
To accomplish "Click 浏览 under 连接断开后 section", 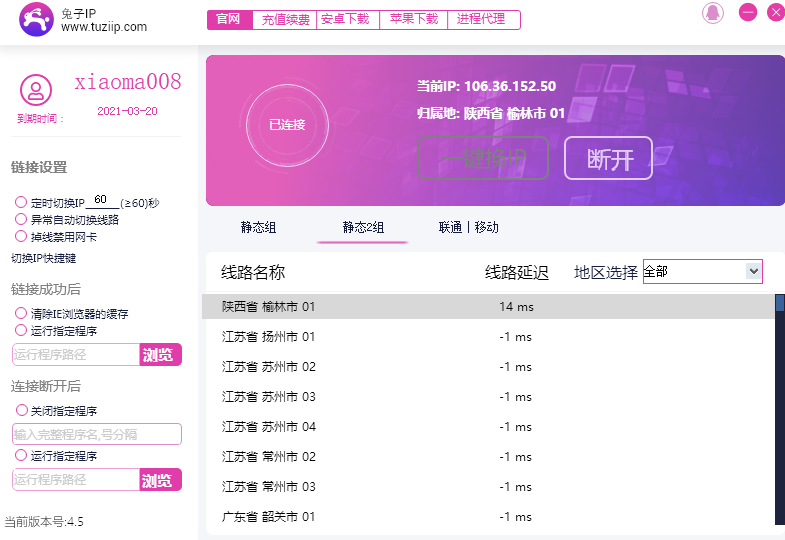I will 160,480.
